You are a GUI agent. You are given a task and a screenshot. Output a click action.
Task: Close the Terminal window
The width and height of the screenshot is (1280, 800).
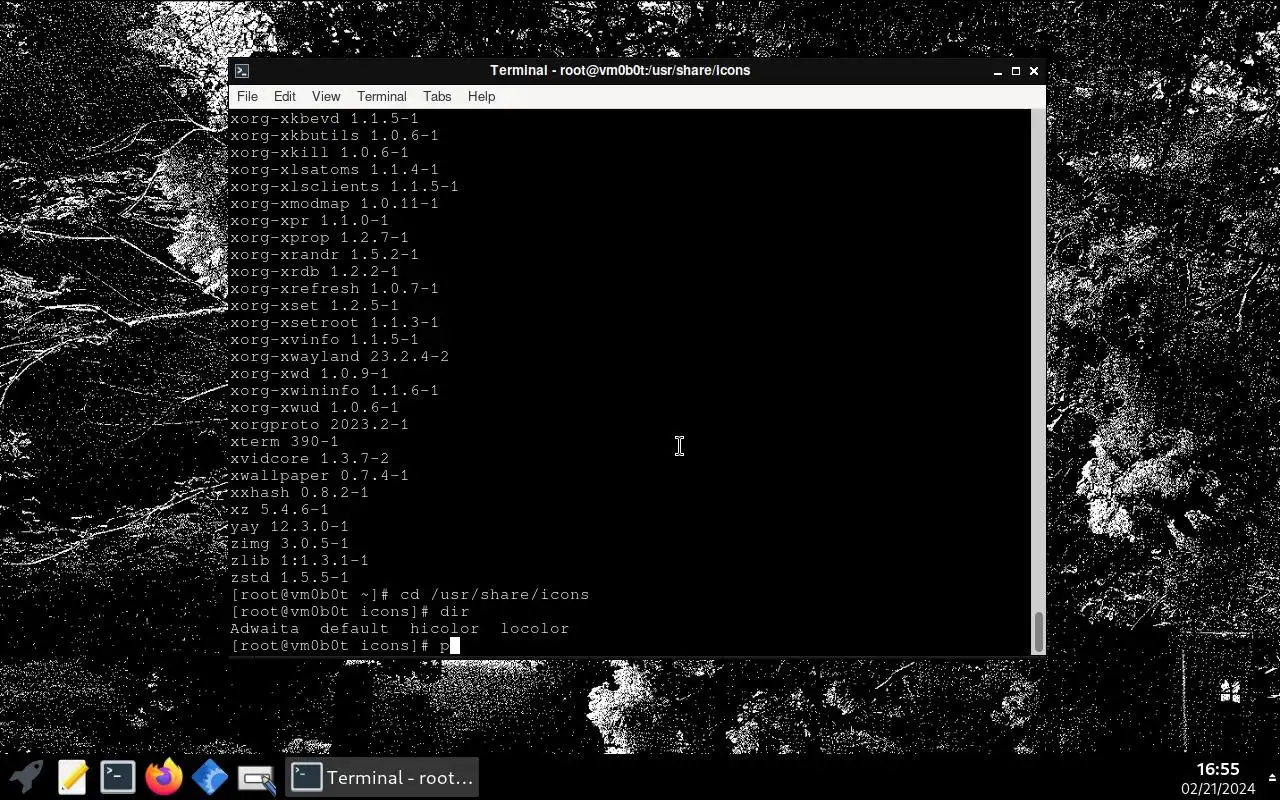(x=1033, y=71)
